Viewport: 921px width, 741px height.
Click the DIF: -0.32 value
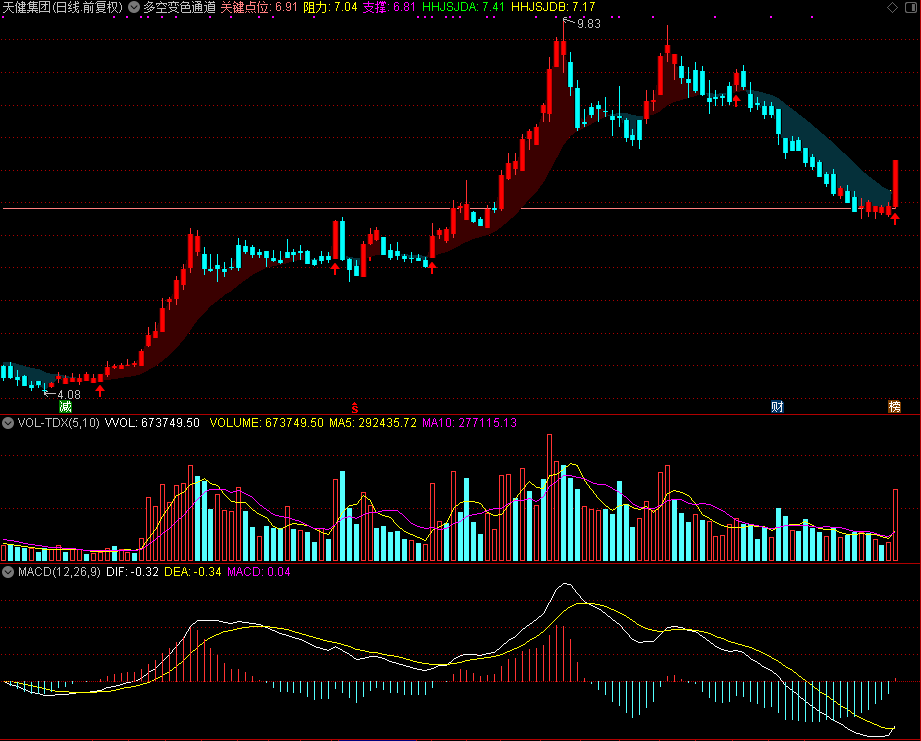(x=132, y=572)
